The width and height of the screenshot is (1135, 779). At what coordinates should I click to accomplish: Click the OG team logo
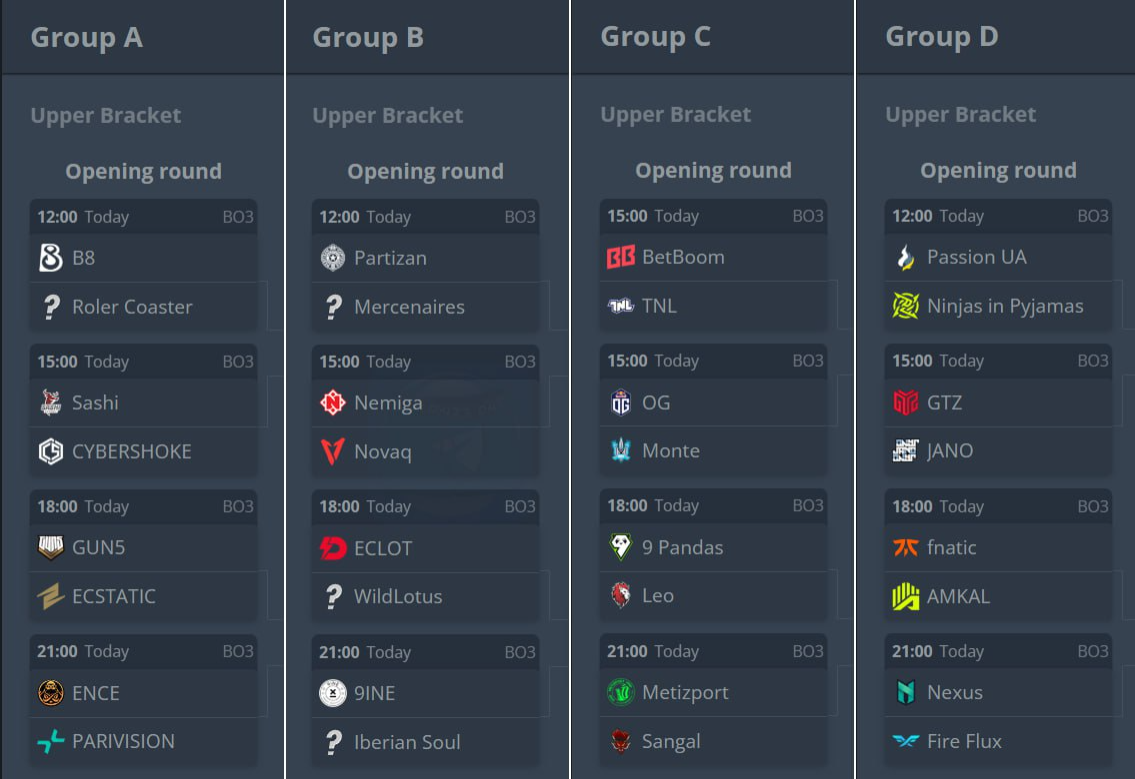coord(620,403)
